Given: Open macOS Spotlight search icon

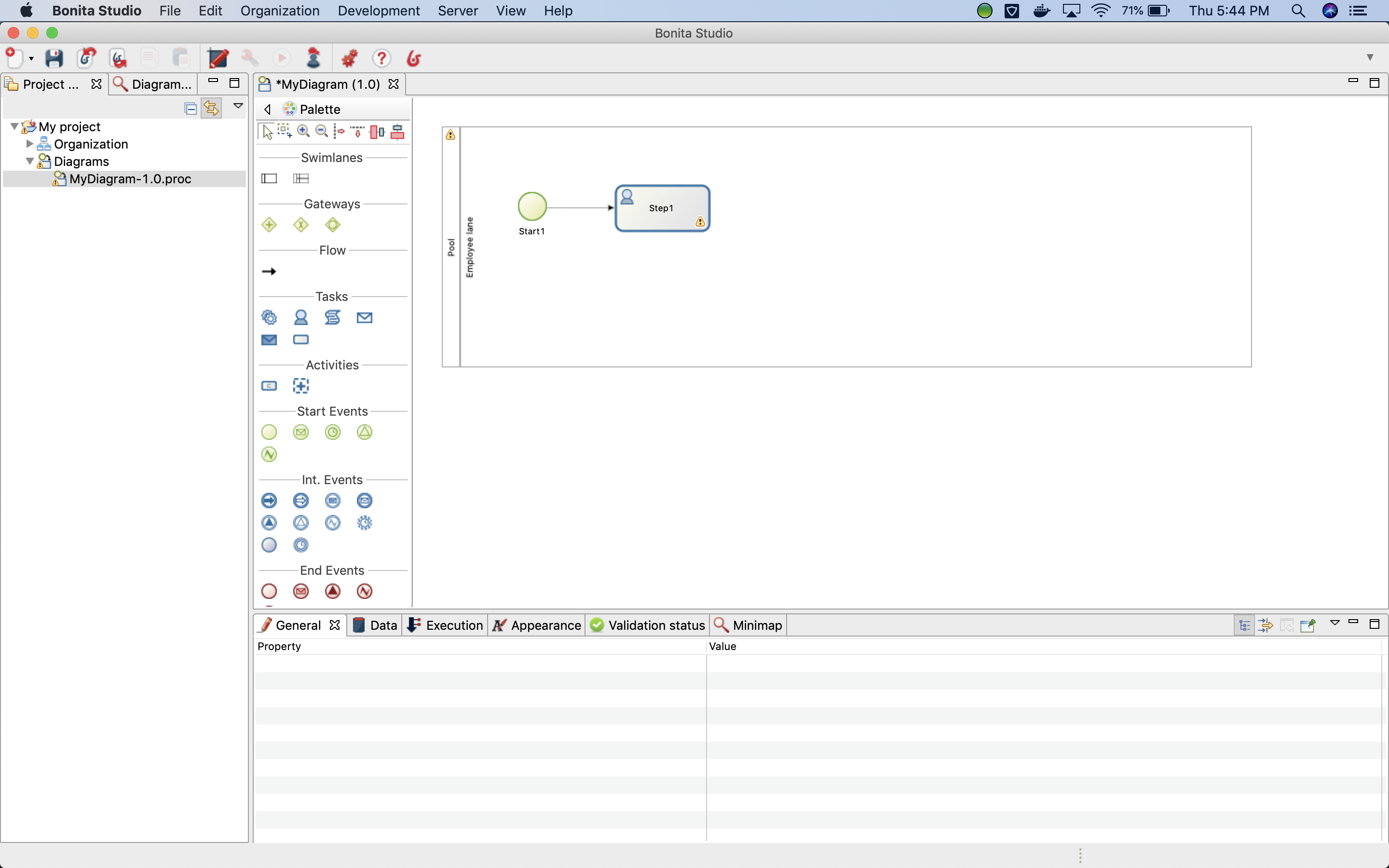Looking at the screenshot, I should (1298, 11).
